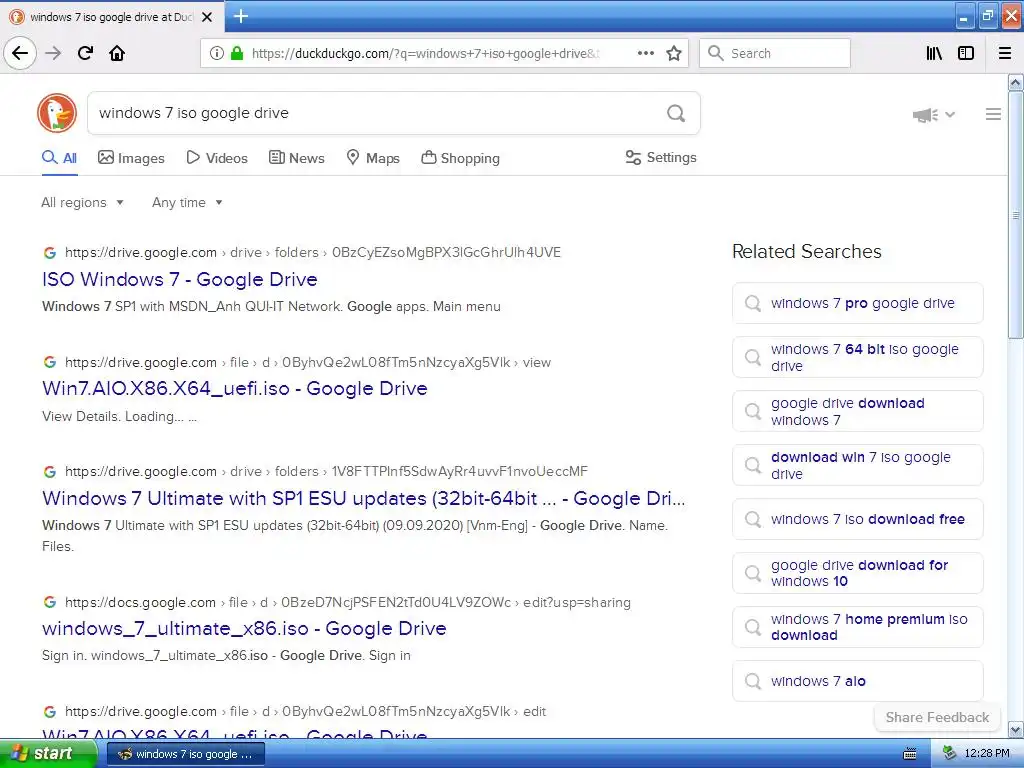
Task: Open the browser home page icon
Action: pyautogui.click(x=117, y=53)
